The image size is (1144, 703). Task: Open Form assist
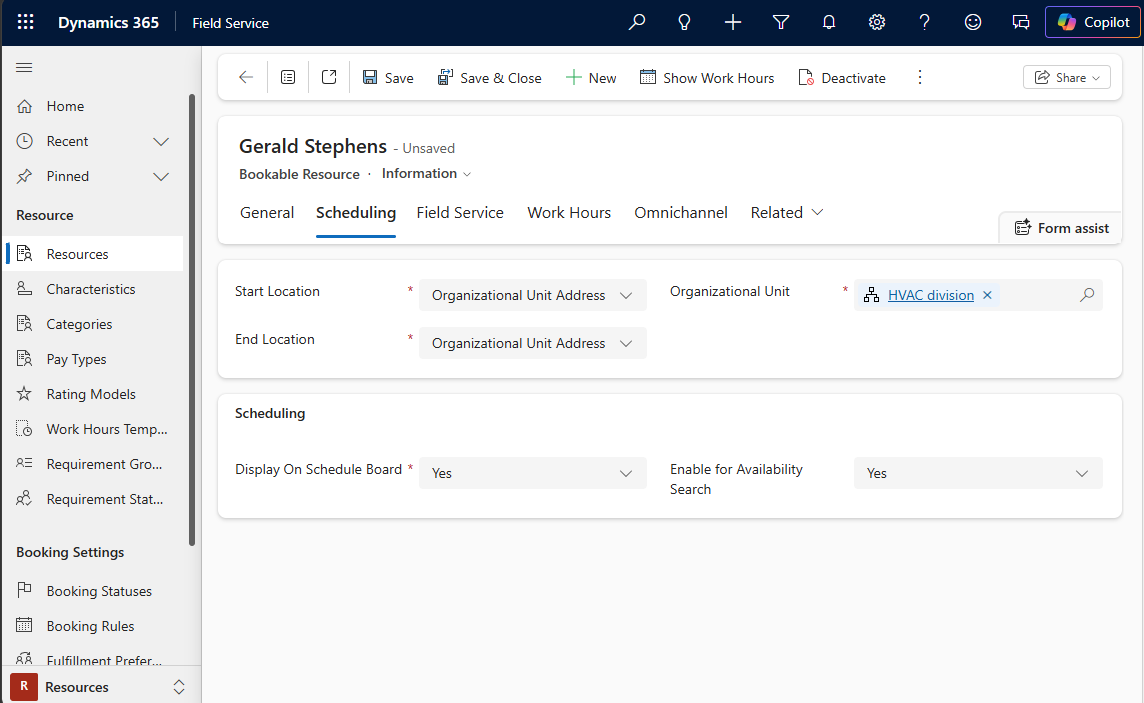1061,228
